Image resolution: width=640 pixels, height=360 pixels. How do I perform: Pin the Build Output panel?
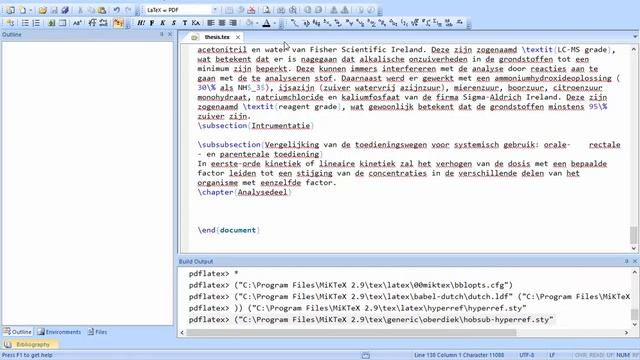(x=627, y=261)
